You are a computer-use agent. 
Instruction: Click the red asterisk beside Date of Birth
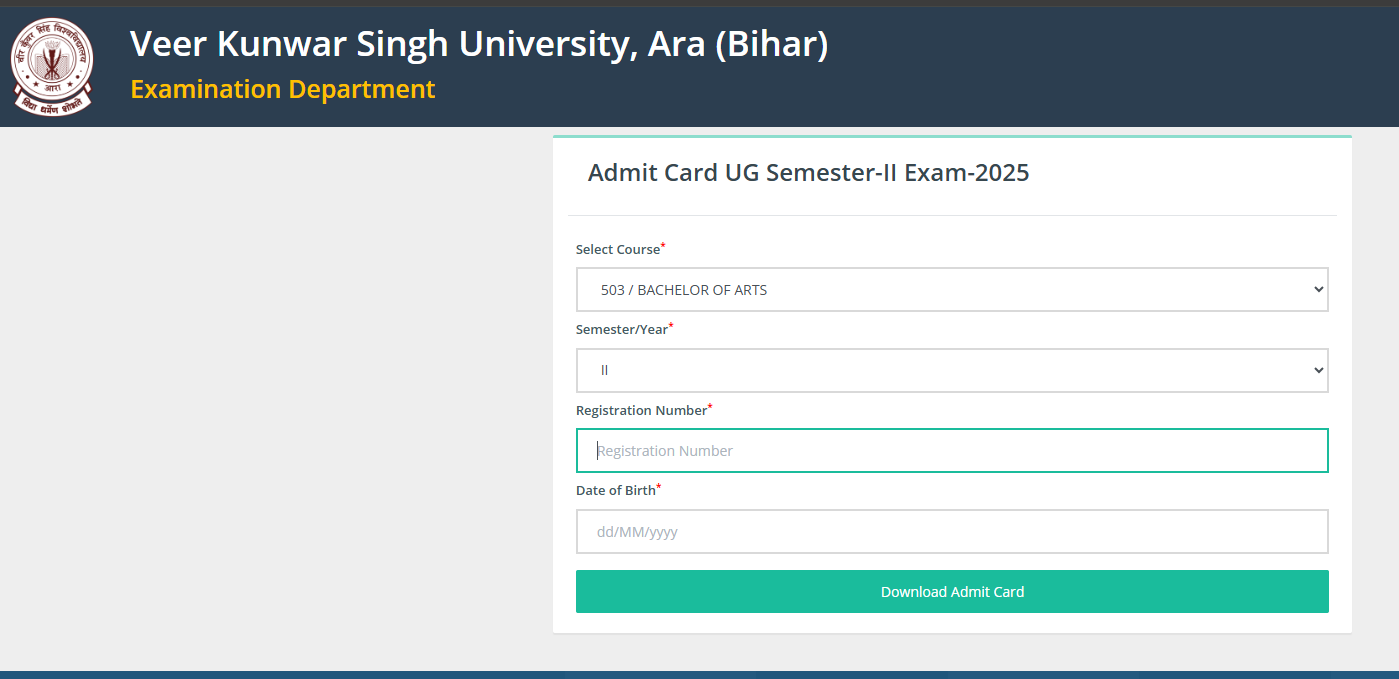pos(659,486)
